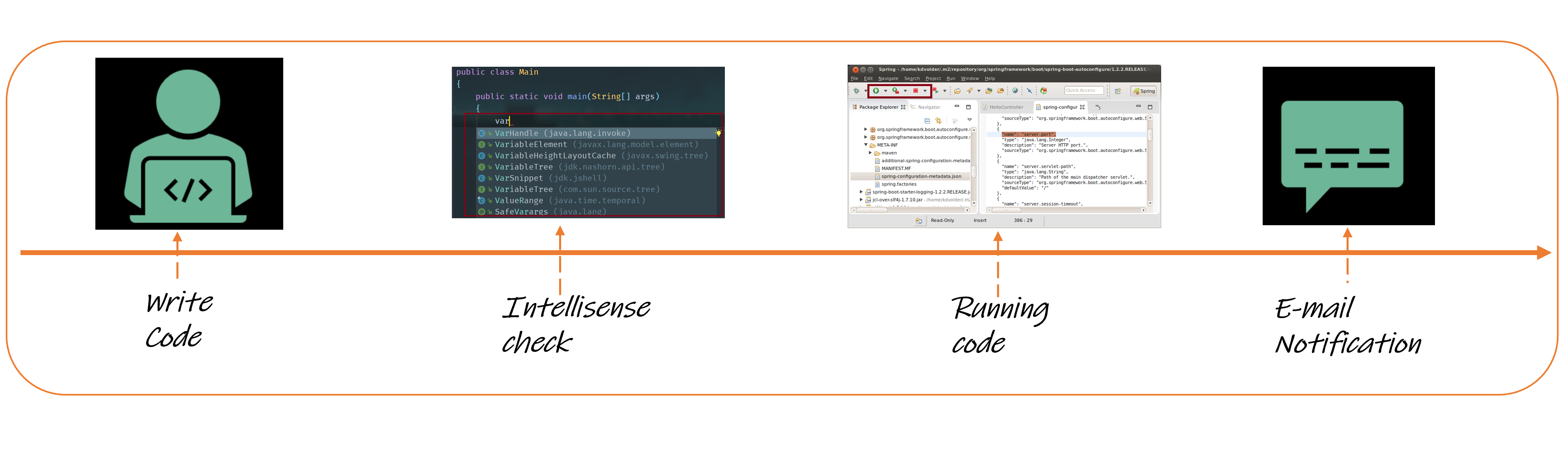The width and height of the screenshot is (1568, 450).
Task: Collapse the META-INF folder
Action: [866, 145]
